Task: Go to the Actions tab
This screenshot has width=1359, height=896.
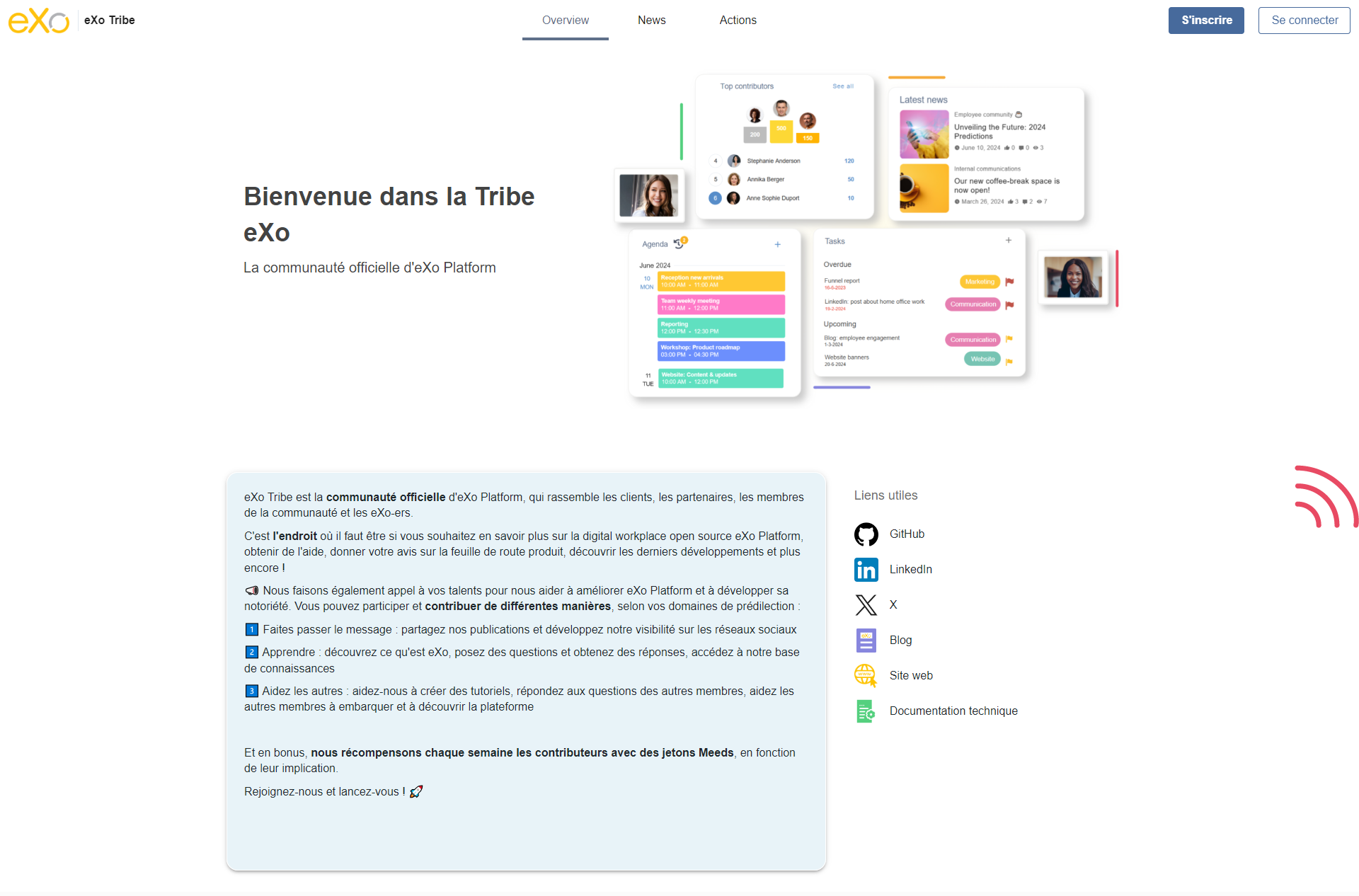Action: point(738,21)
